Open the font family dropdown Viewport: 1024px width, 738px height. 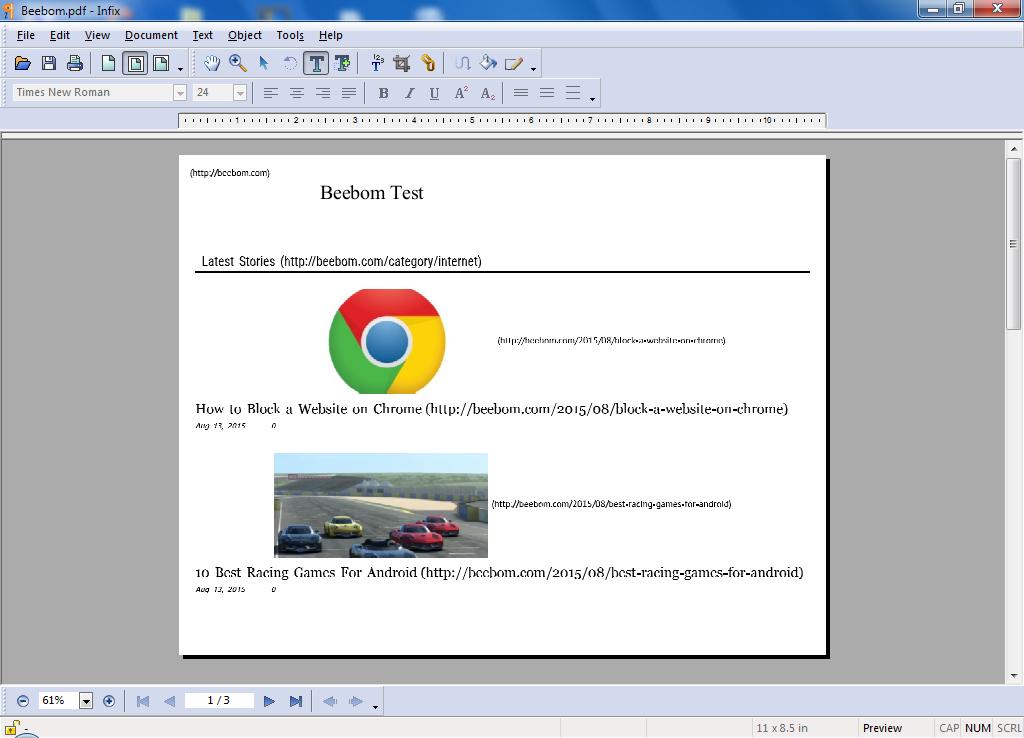coord(179,92)
